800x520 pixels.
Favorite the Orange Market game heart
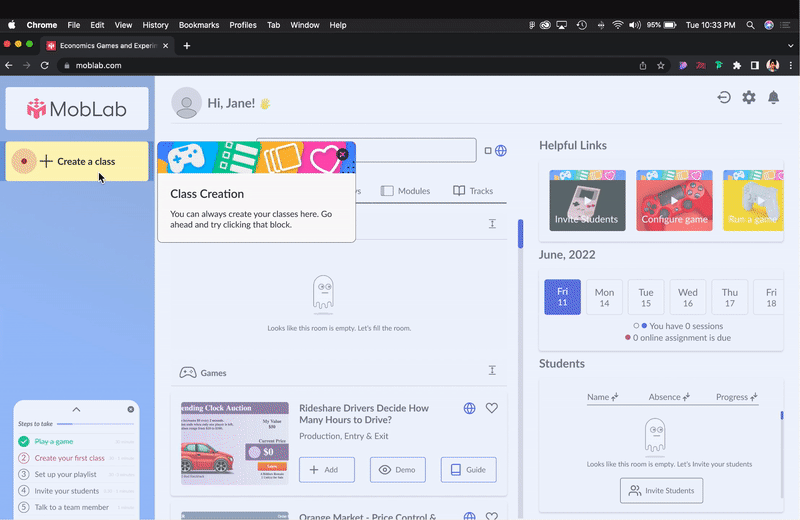(491, 515)
